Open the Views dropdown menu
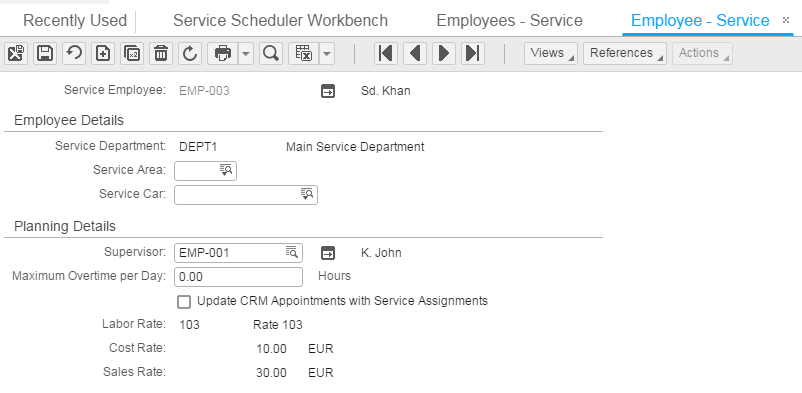This screenshot has height=393, width=802. pos(551,53)
